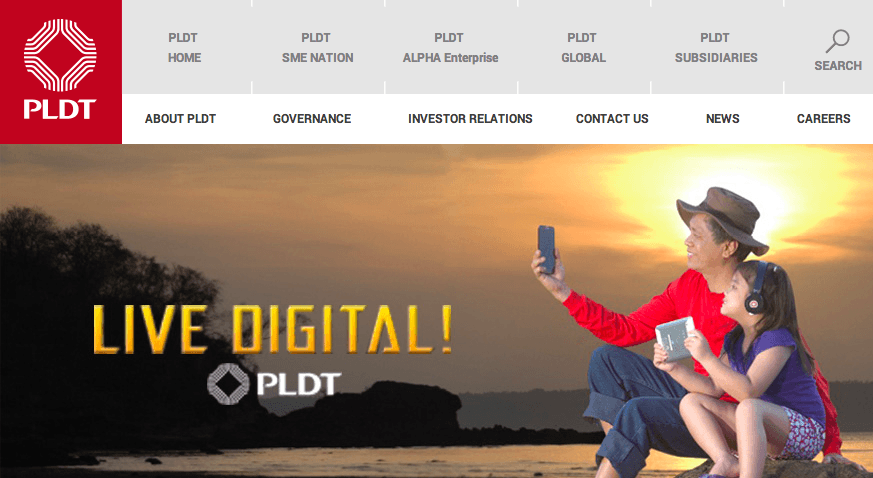Go to PLDT HOME link
873x478 pixels.
pos(184,48)
